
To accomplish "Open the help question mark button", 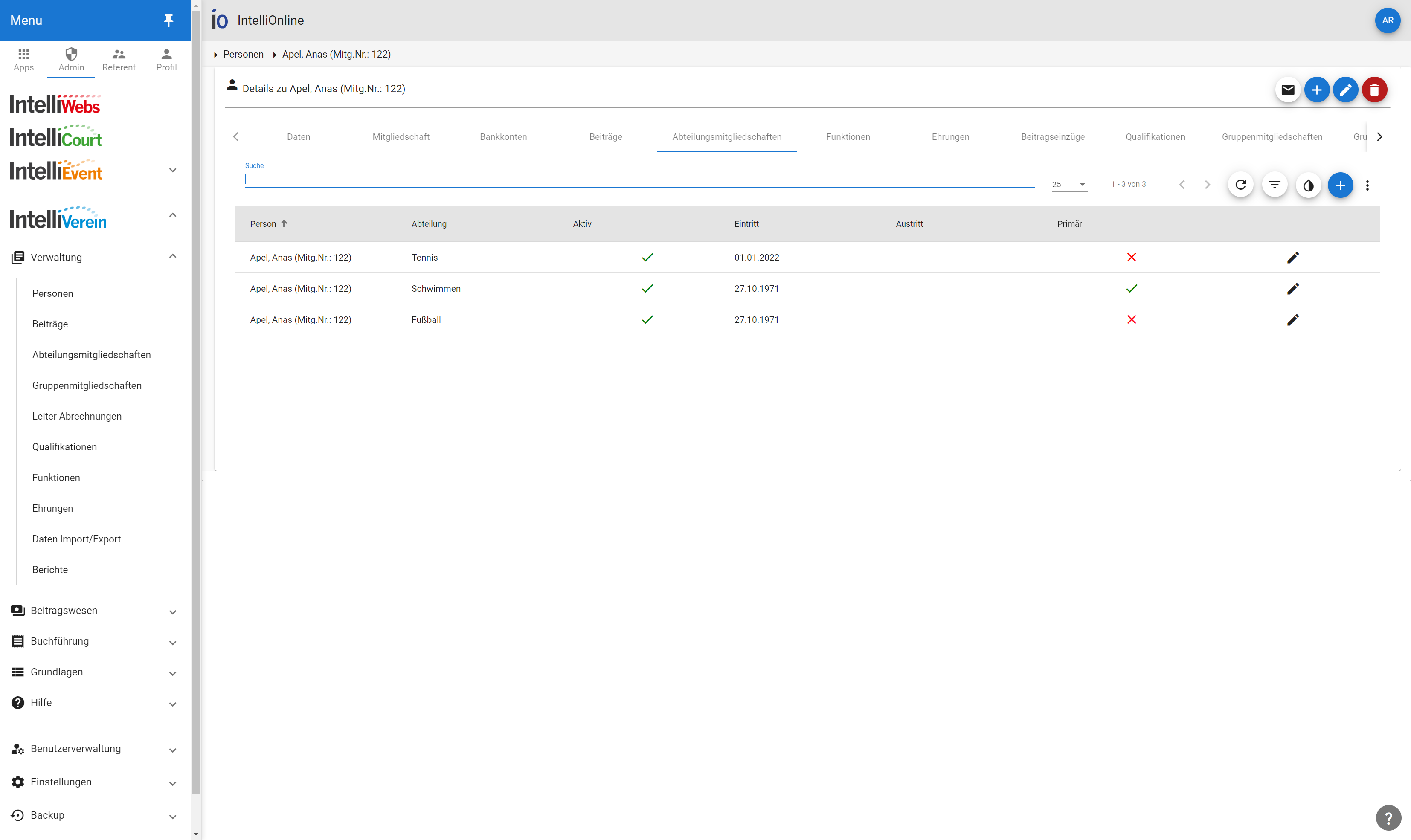I will click(1388, 817).
